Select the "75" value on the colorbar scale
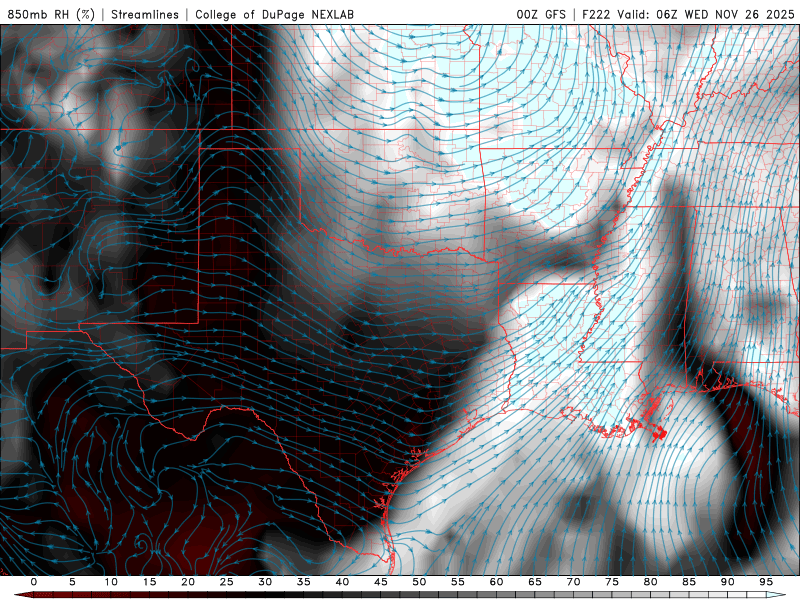The height and width of the screenshot is (600, 800). tap(612, 582)
